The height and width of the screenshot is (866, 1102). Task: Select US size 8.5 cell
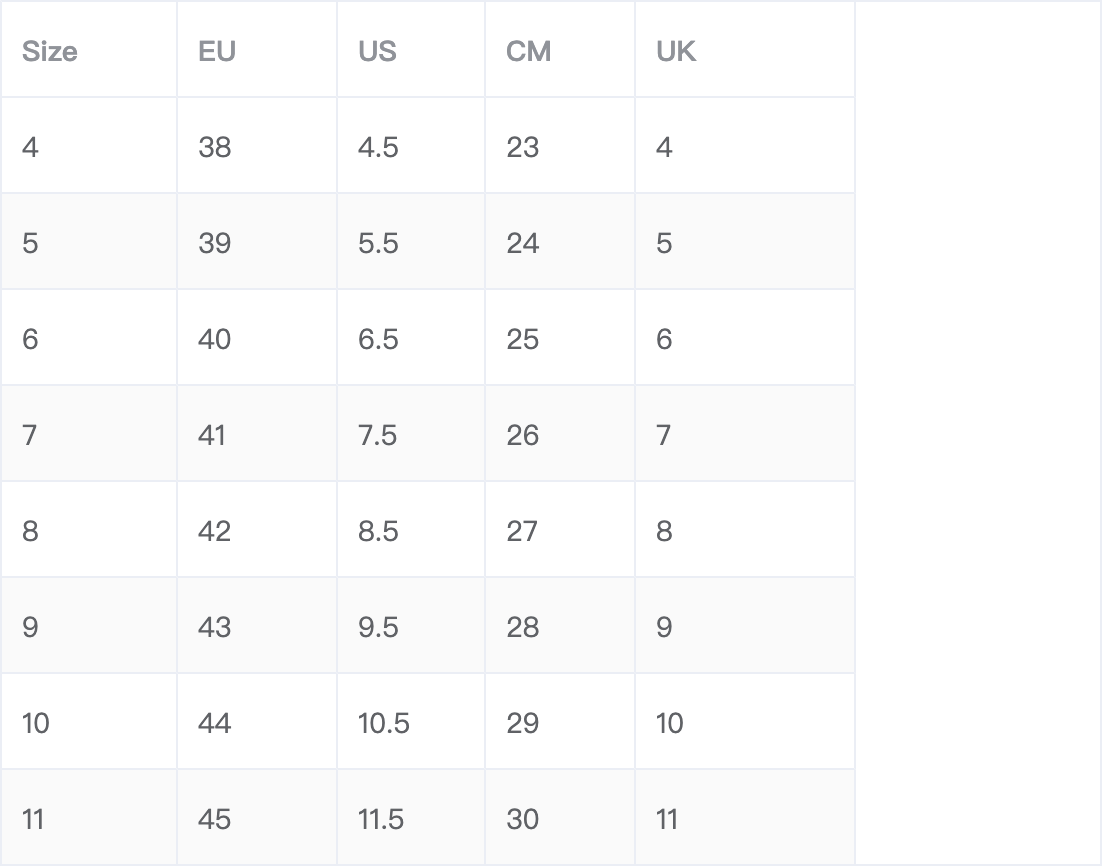(x=411, y=529)
